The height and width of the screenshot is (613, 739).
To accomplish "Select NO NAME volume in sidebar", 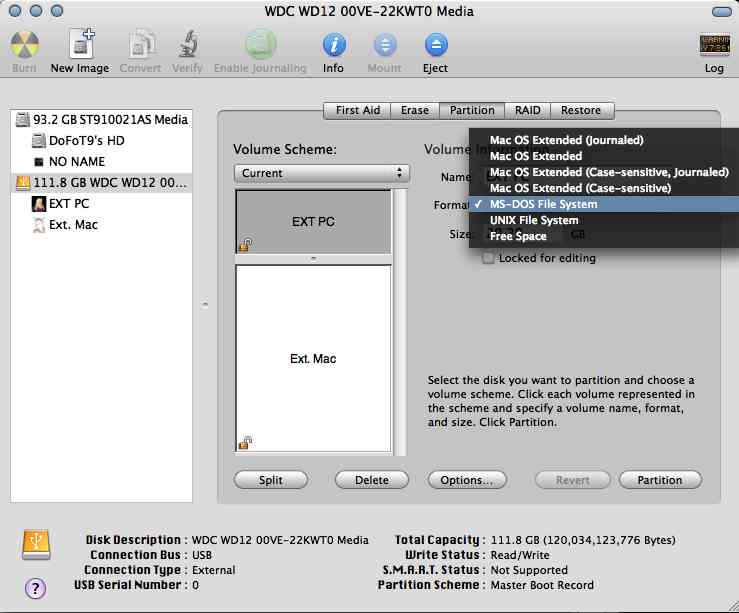I will pos(101,162).
